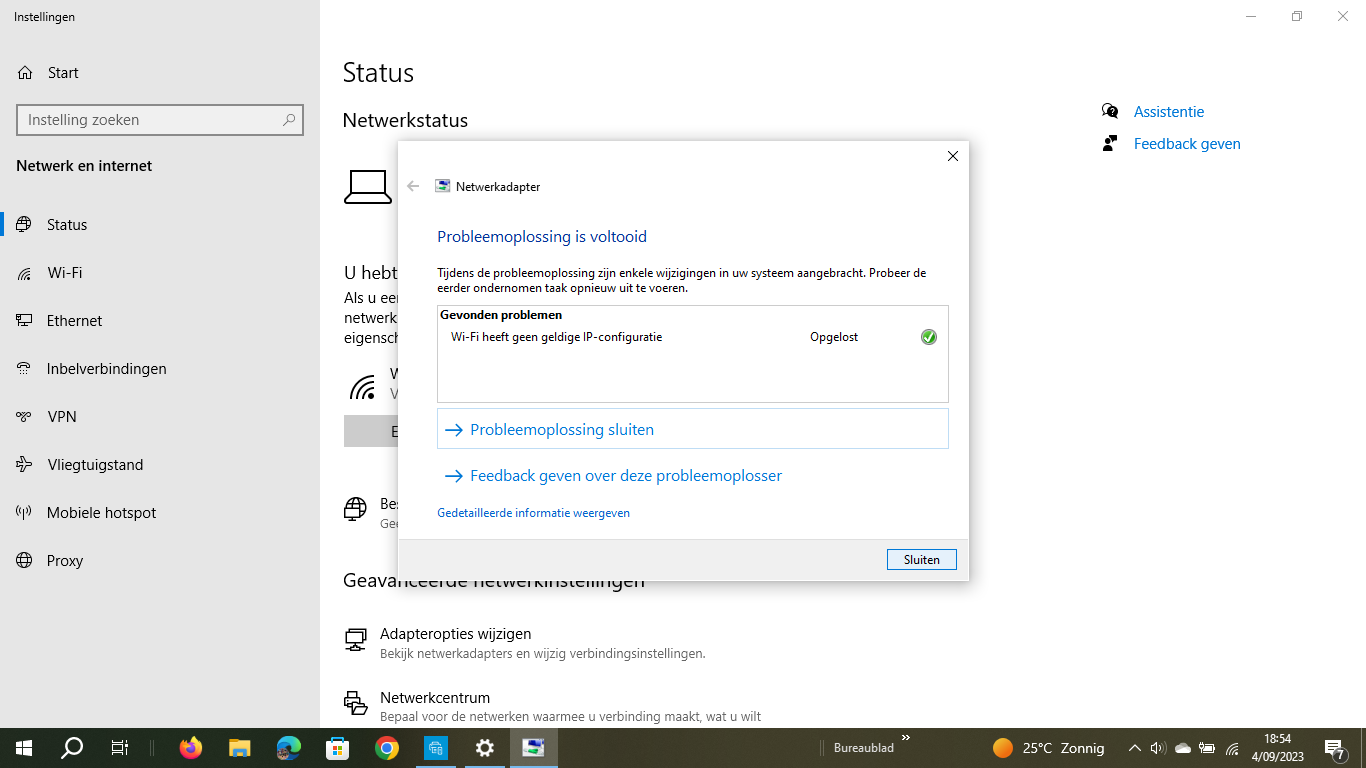Launch Firefox from the taskbar
This screenshot has width=1366, height=768.
coord(190,748)
